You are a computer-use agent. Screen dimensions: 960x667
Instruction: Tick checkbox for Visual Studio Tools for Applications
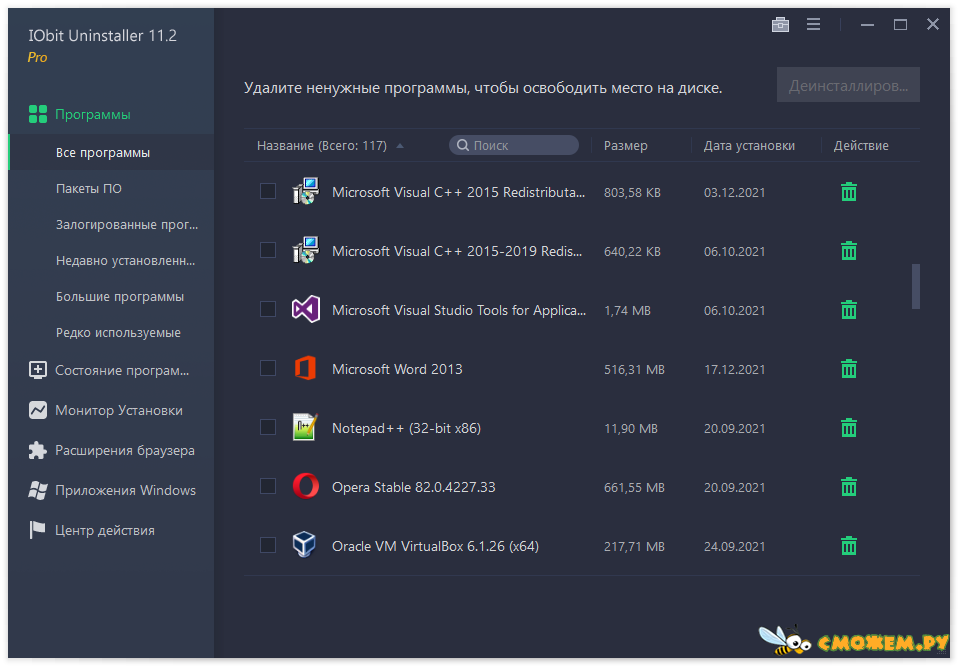pyautogui.click(x=268, y=309)
